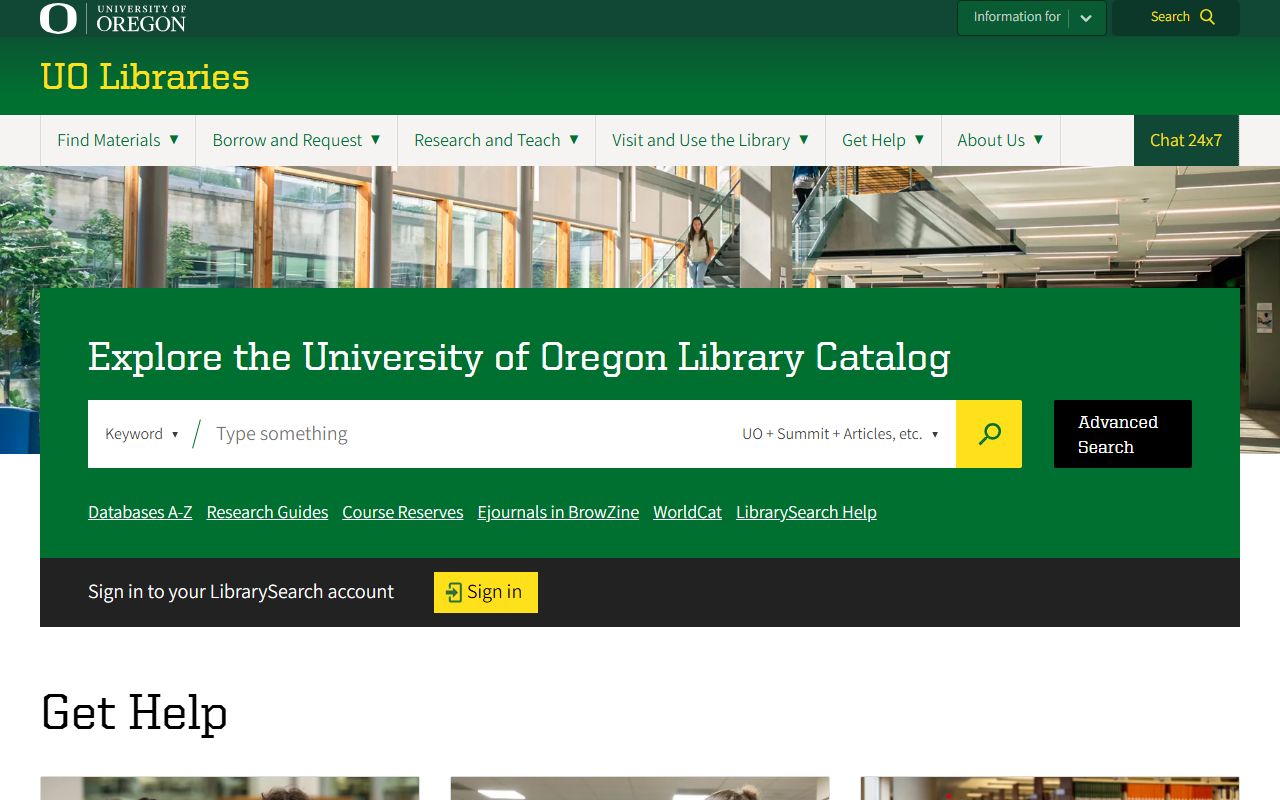Click the Sign in to your LibrarySearch account text

click(x=241, y=592)
